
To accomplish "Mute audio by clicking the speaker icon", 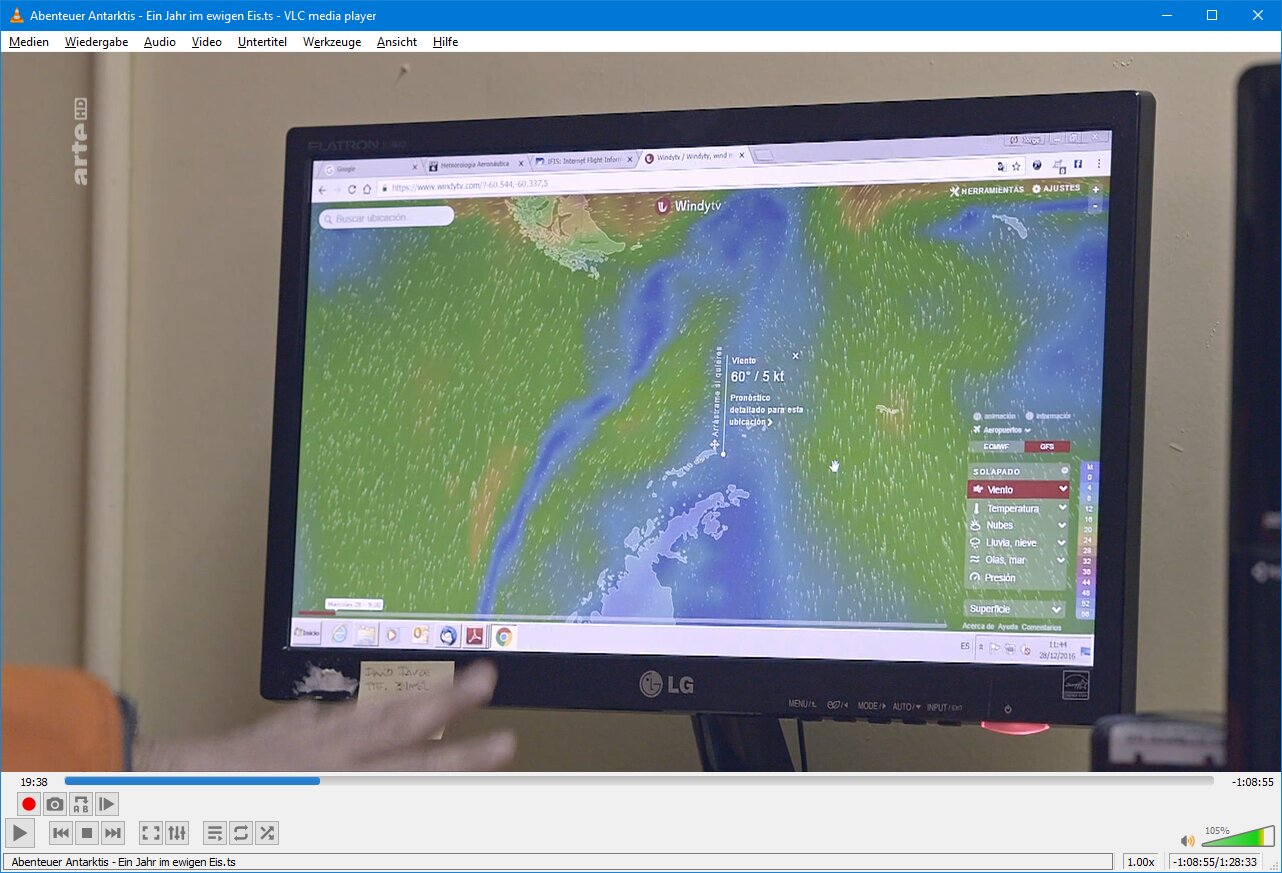I will (1187, 841).
